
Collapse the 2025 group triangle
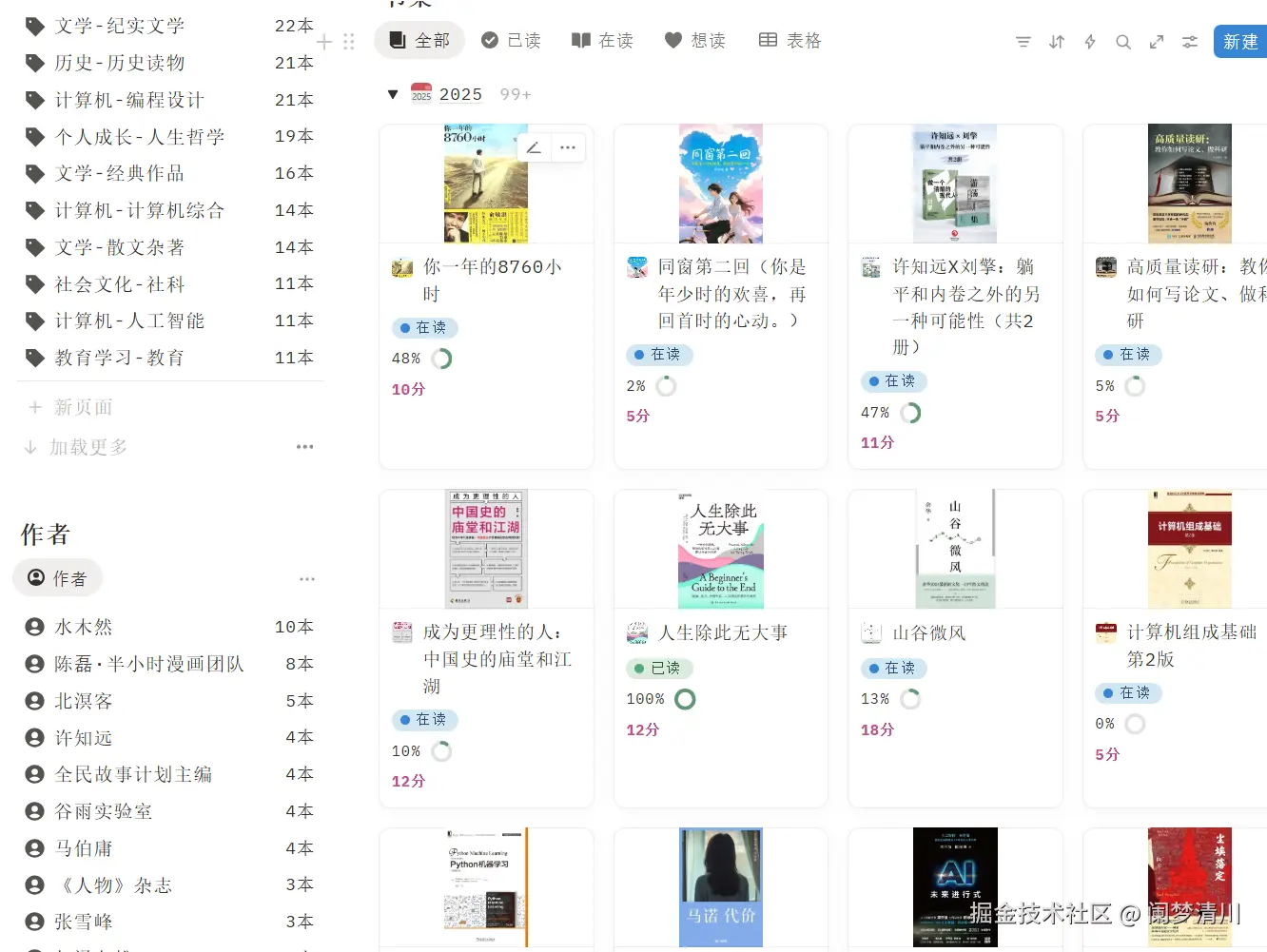coord(393,94)
